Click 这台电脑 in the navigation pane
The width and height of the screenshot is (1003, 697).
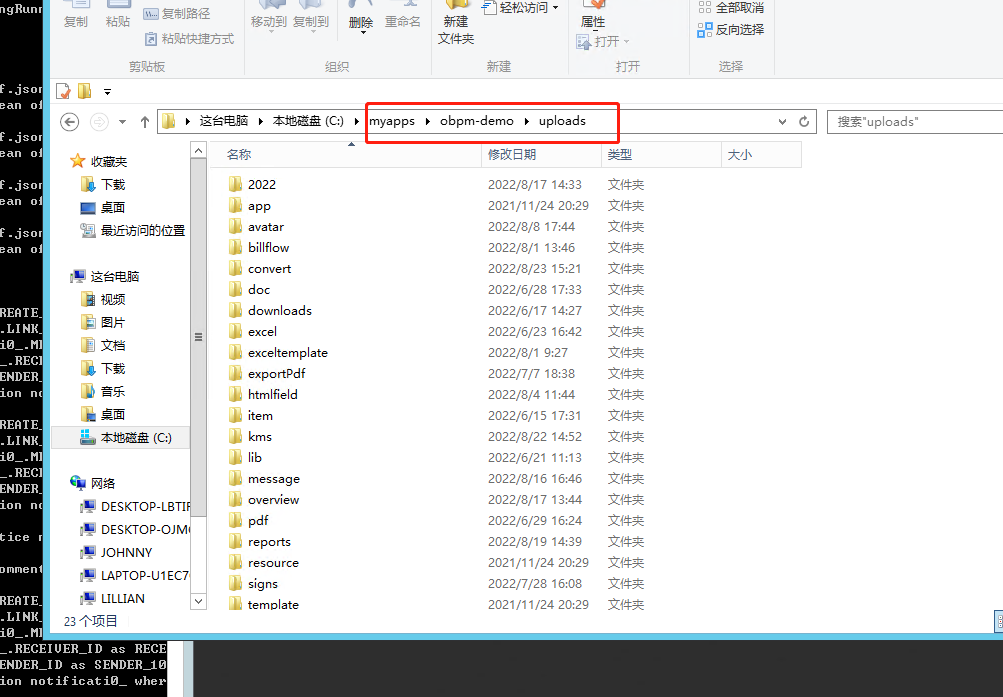[x=115, y=277]
